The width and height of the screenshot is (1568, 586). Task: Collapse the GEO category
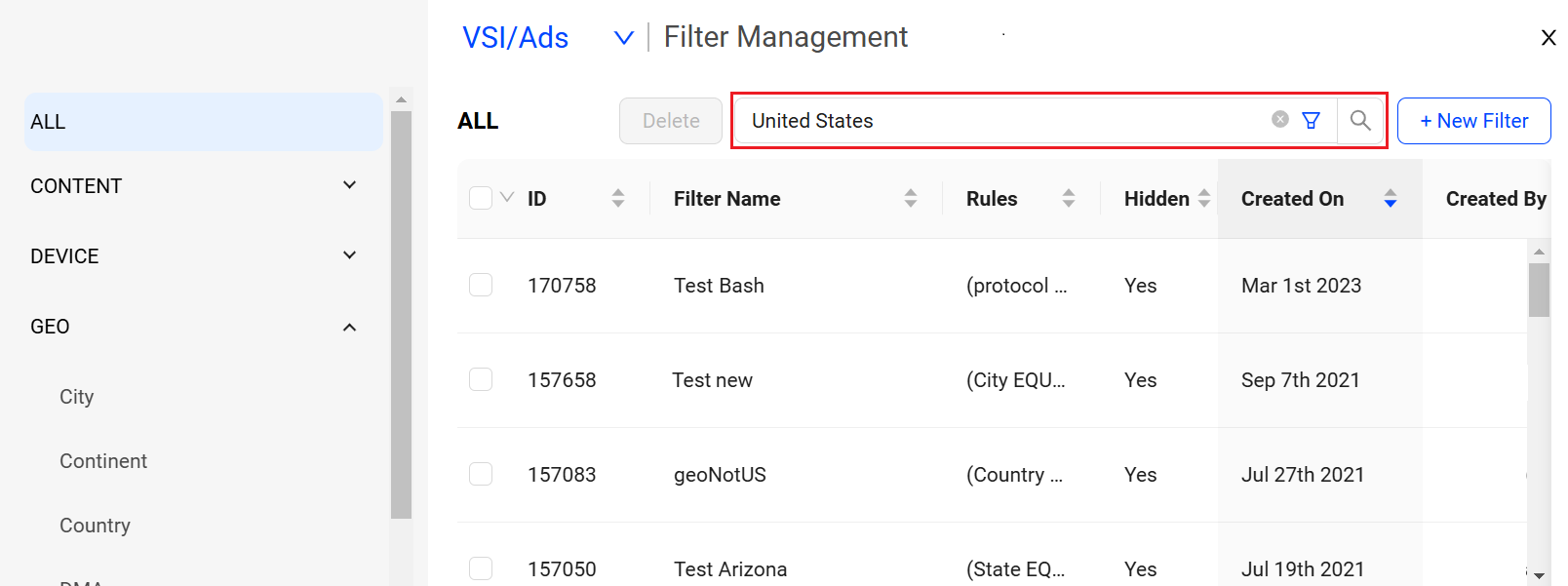(349, 327)
